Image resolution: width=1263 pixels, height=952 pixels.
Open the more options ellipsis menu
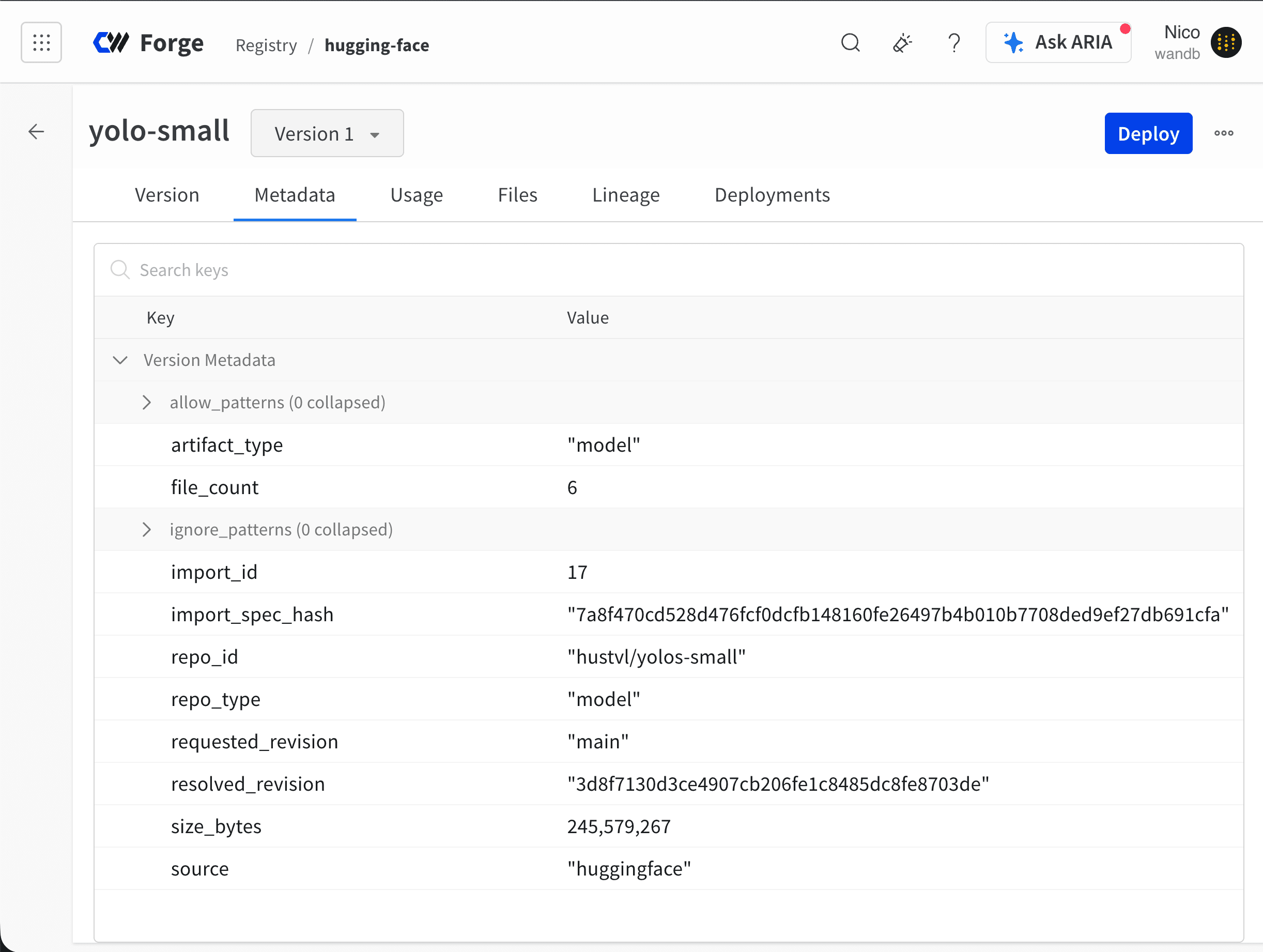(x=1224, y=133)
